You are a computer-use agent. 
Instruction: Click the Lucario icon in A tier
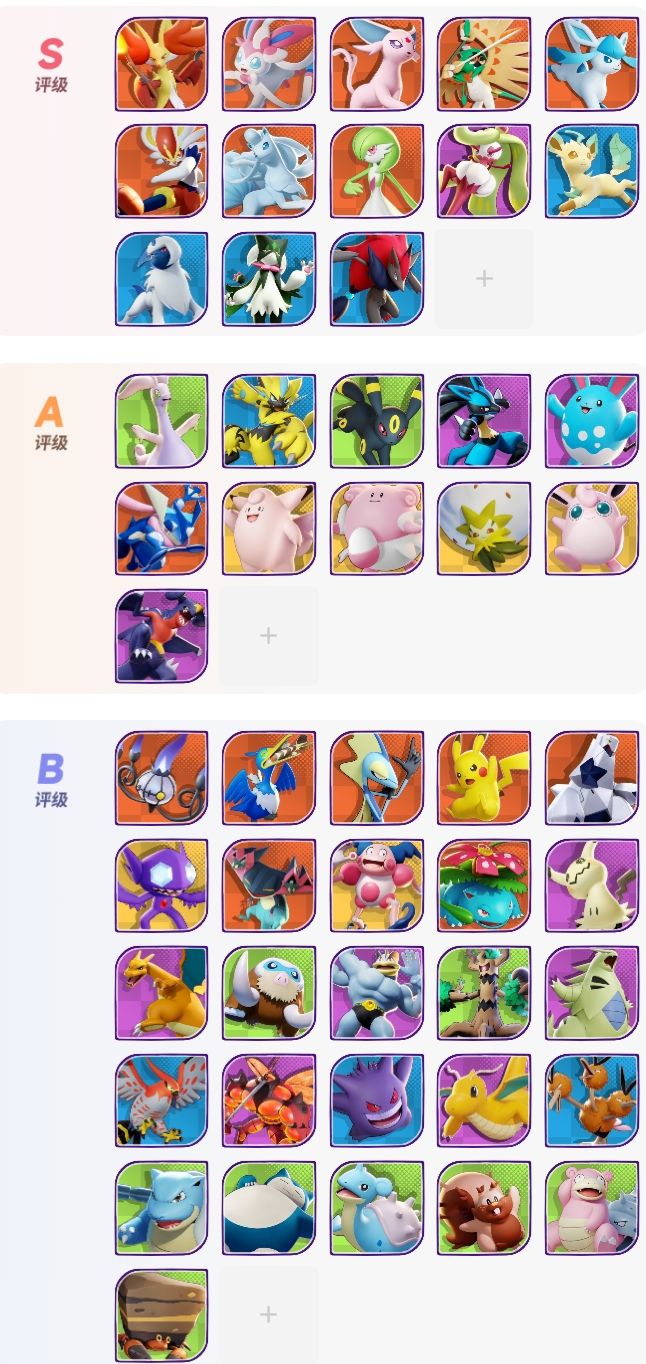coord(484,421)
